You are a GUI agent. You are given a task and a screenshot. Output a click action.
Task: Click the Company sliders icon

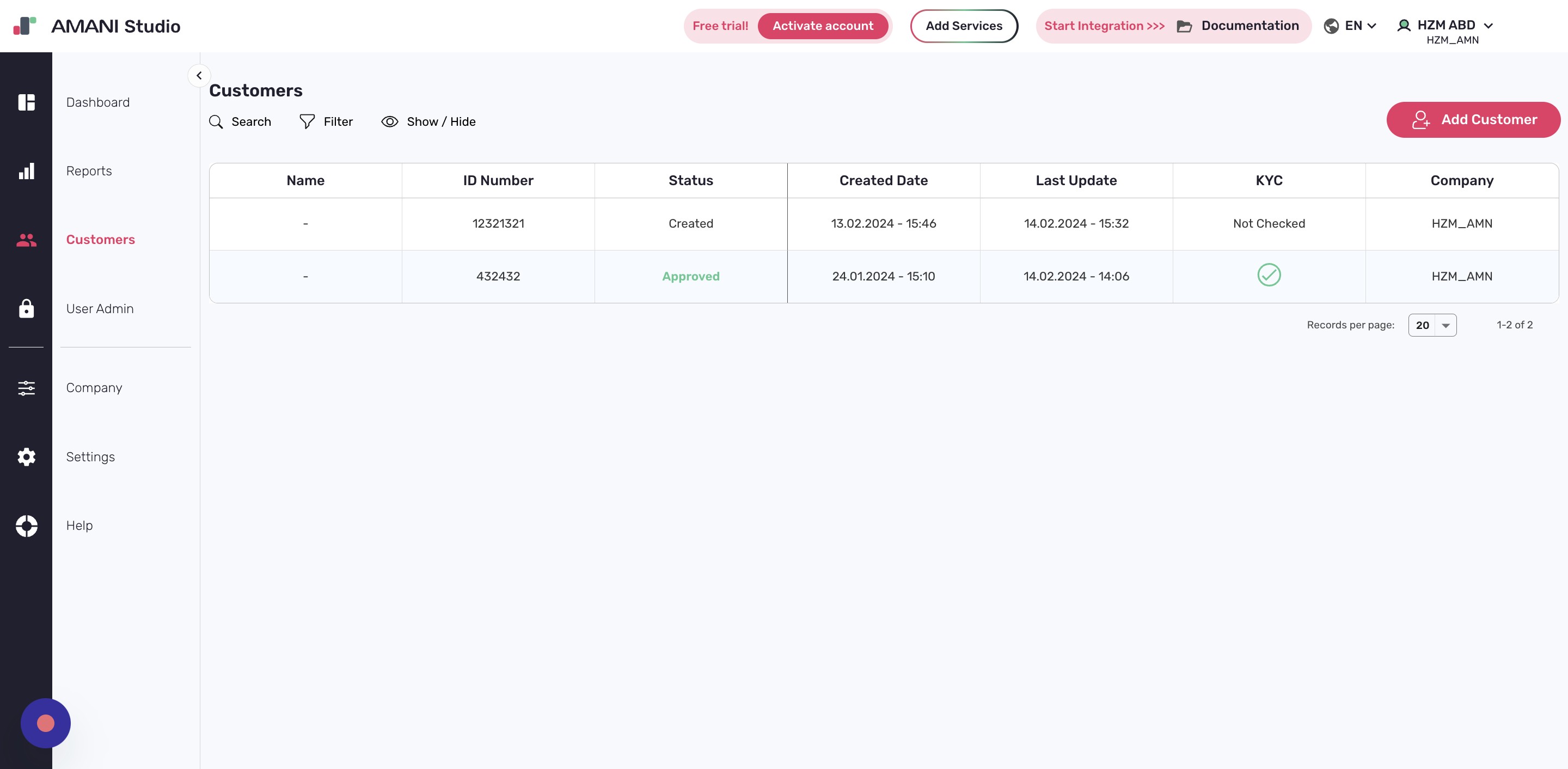(x=26, y=388)
